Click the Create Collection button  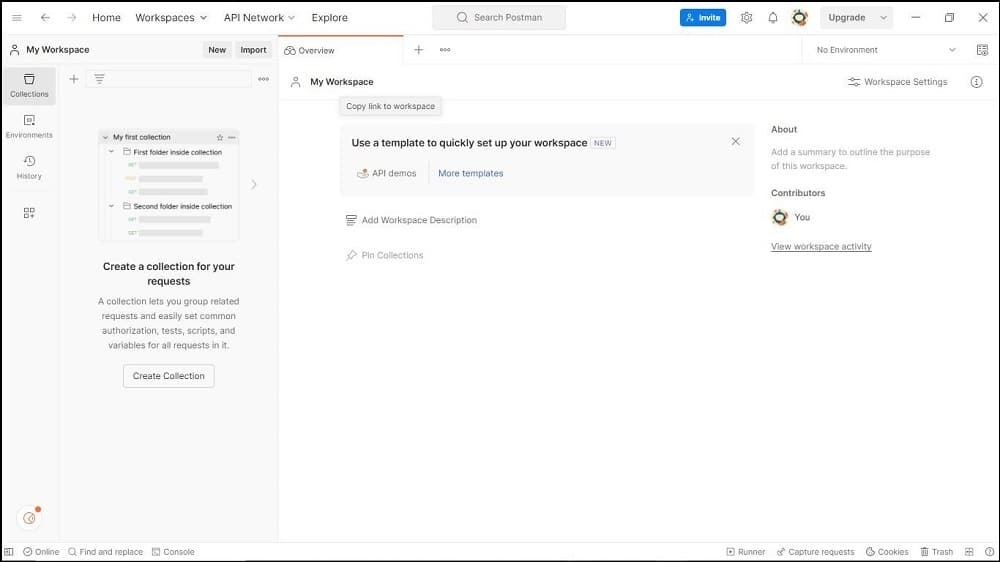point(168,376)
